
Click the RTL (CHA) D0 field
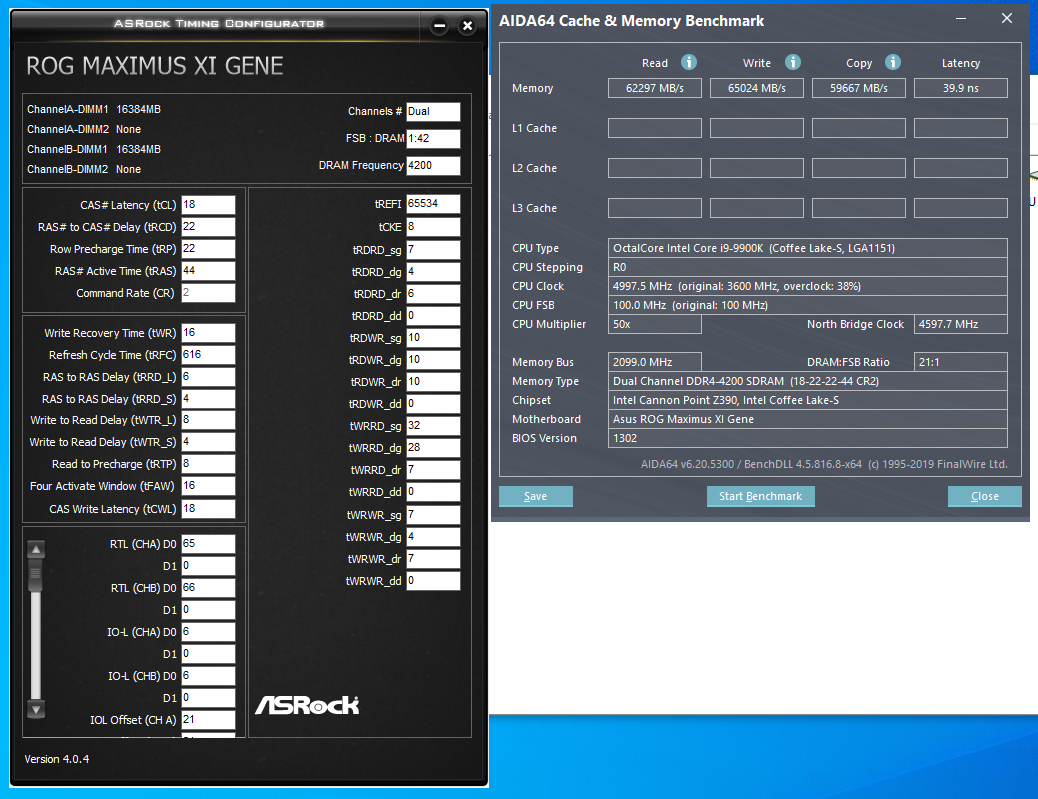click(x=209, y=544)
